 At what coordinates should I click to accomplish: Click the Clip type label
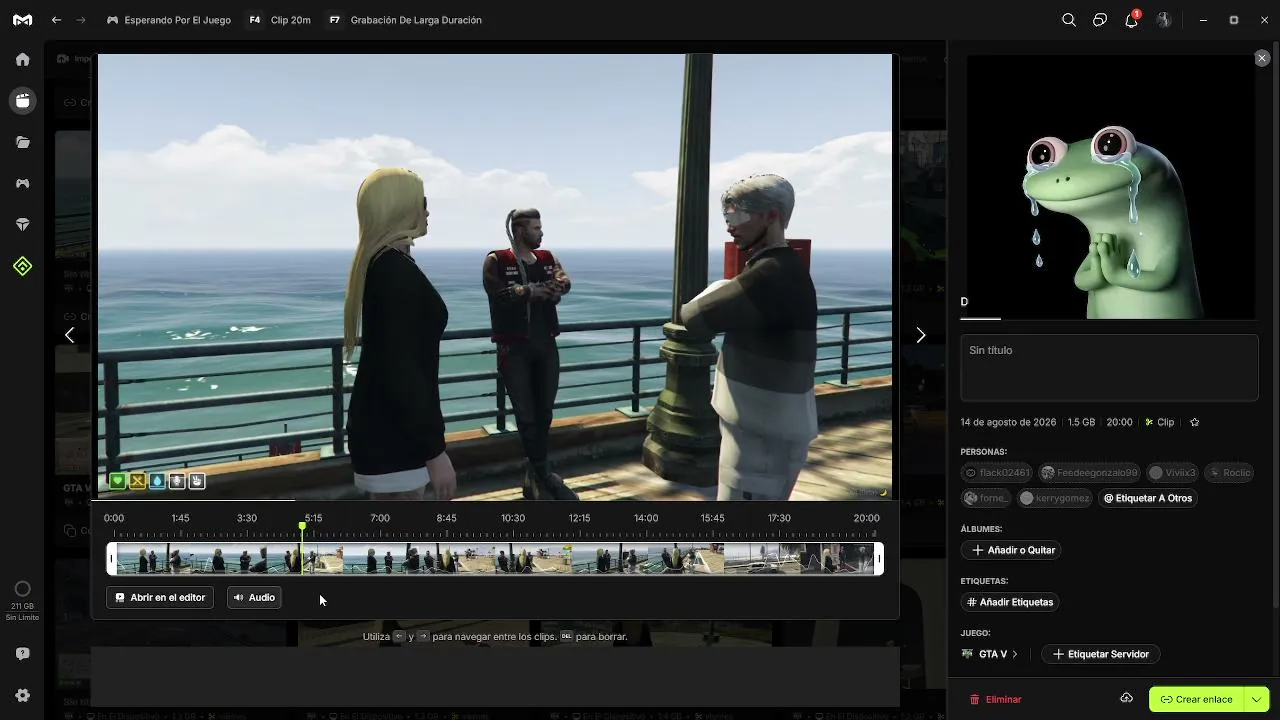point(1160,422)
